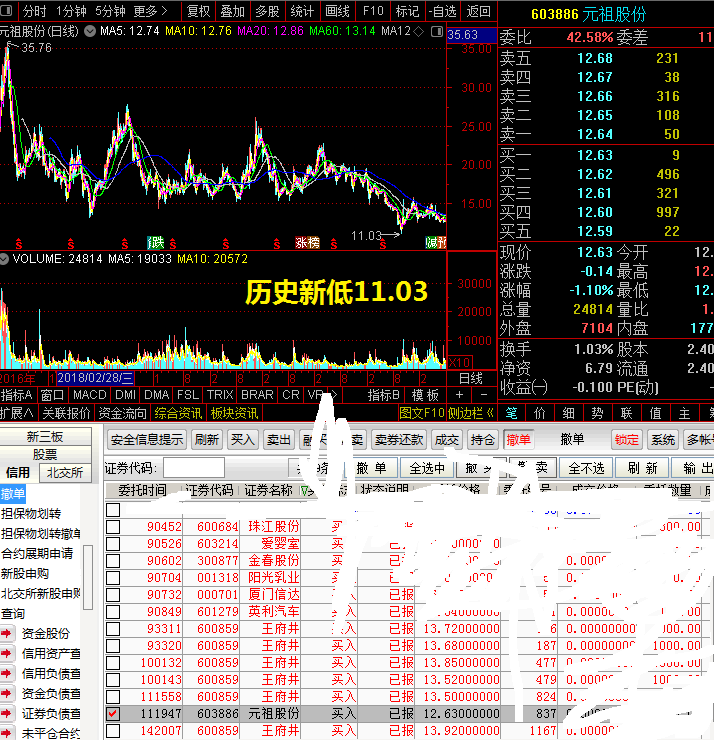Screen dimensions: 714x740
Task: Check the box for row 厦门信达
Action: [x=113, y=595]
